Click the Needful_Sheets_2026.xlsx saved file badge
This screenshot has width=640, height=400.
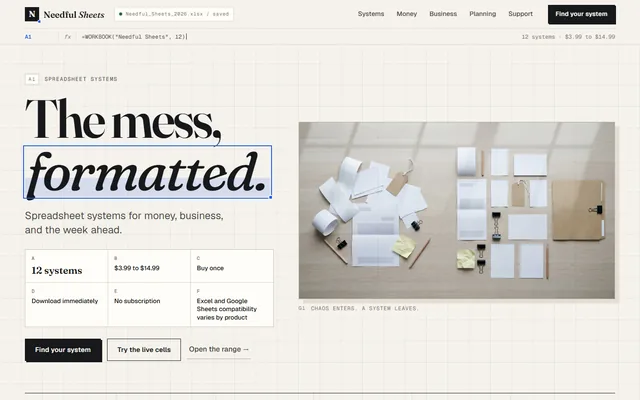pos(174,14)
